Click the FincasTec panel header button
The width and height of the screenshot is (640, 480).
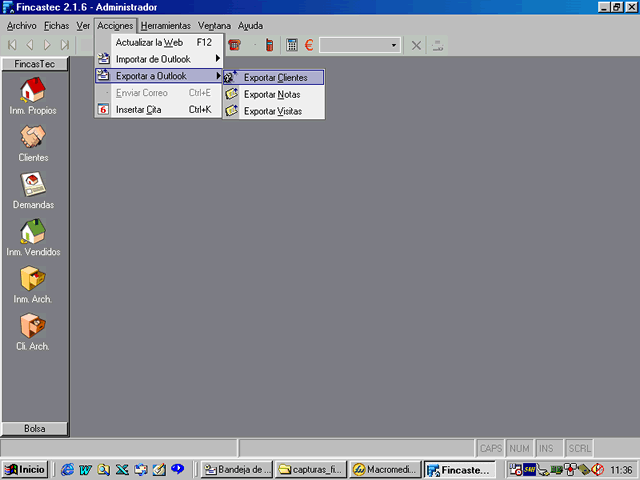[x=35, y=64]
